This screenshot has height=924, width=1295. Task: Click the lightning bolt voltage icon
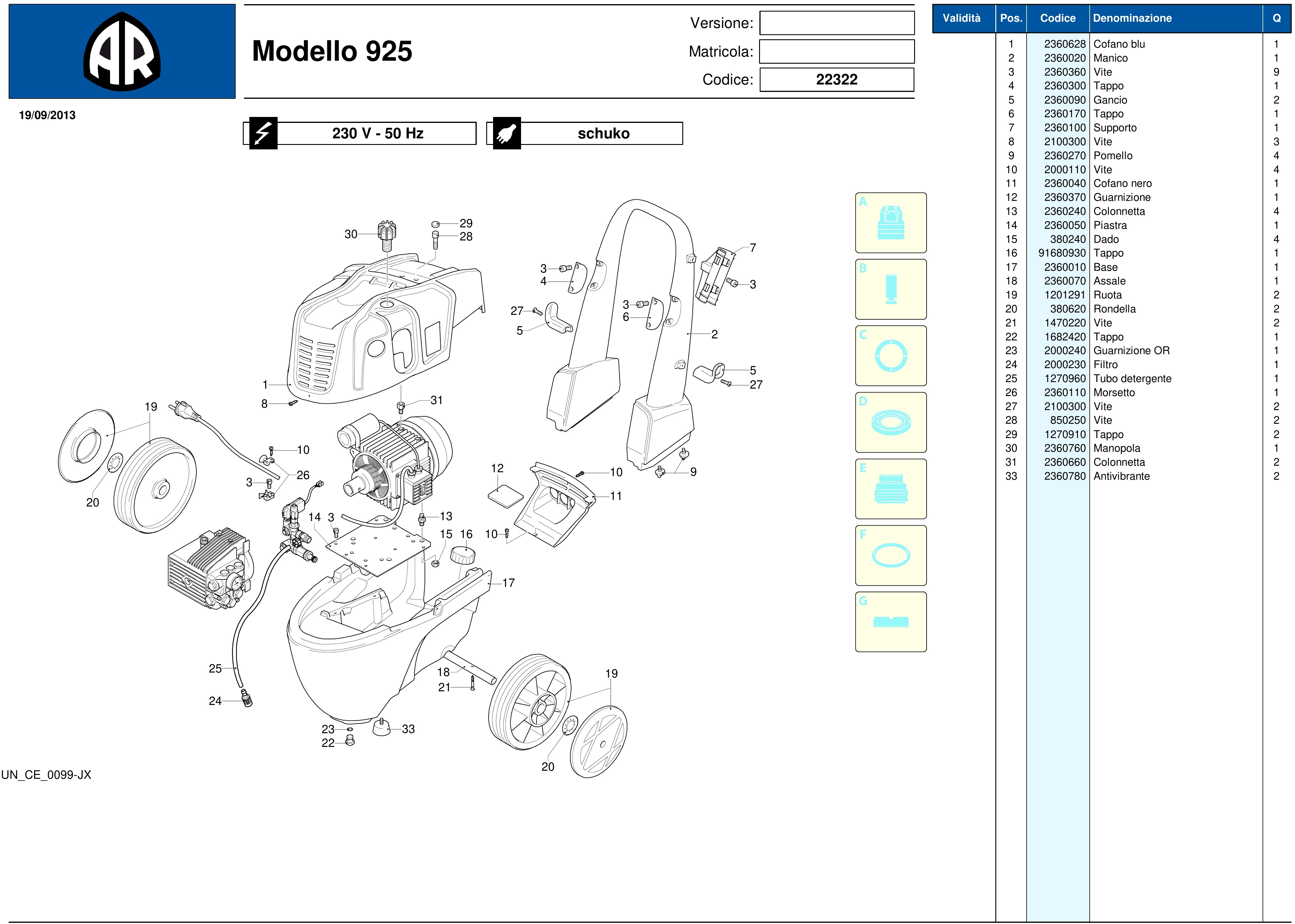(x=262, y=133)
